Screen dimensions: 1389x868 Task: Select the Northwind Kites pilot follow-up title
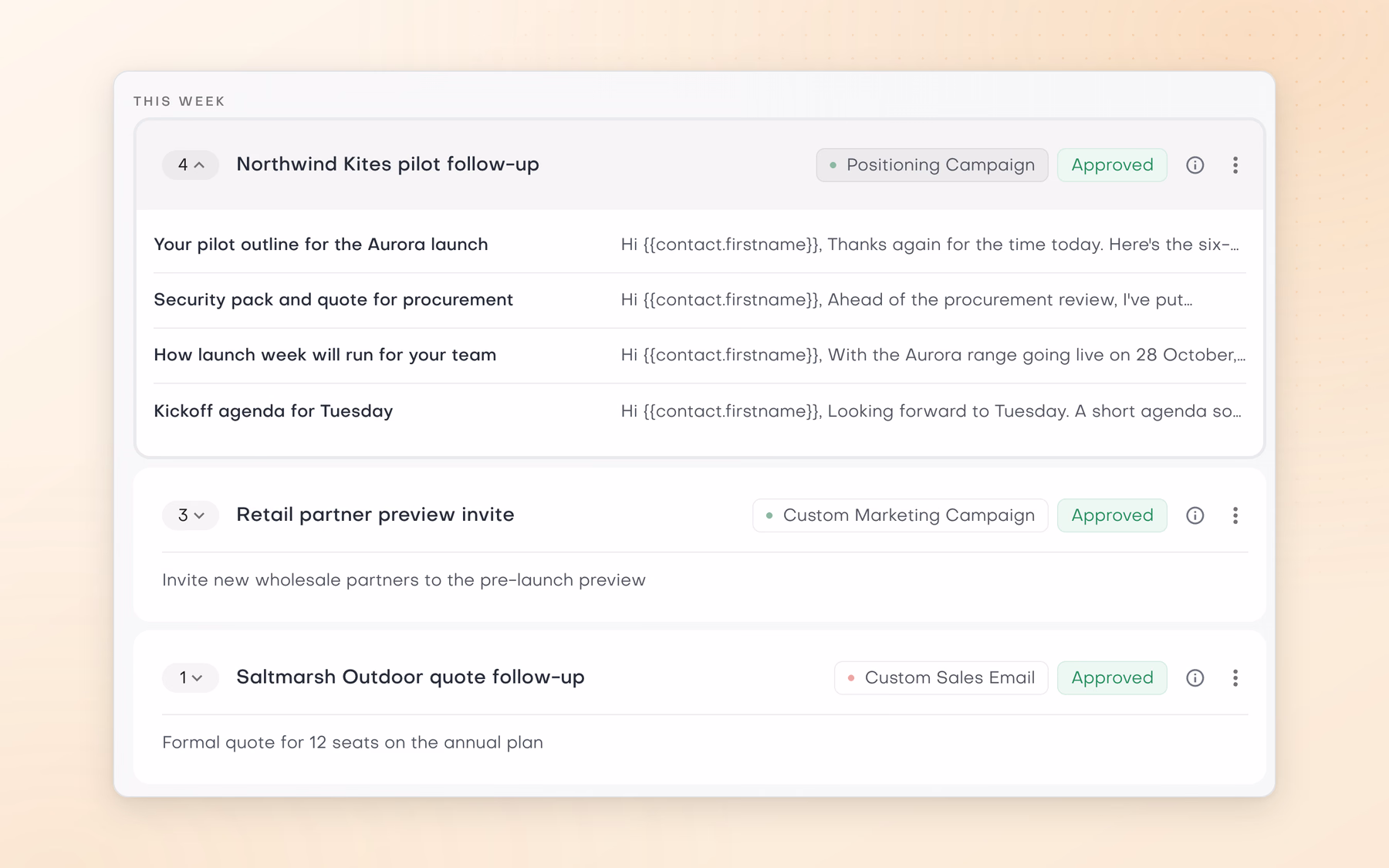(387, 164)
